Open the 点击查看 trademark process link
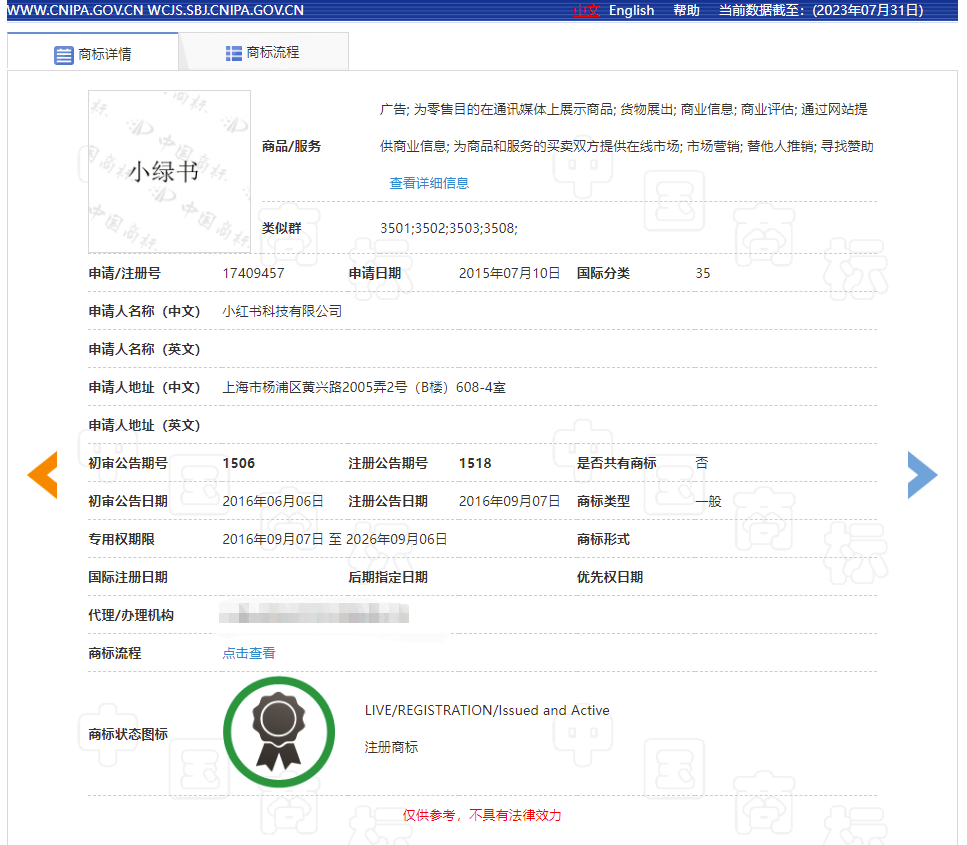Viewport: 967px width, 845px height. (249, 653)
